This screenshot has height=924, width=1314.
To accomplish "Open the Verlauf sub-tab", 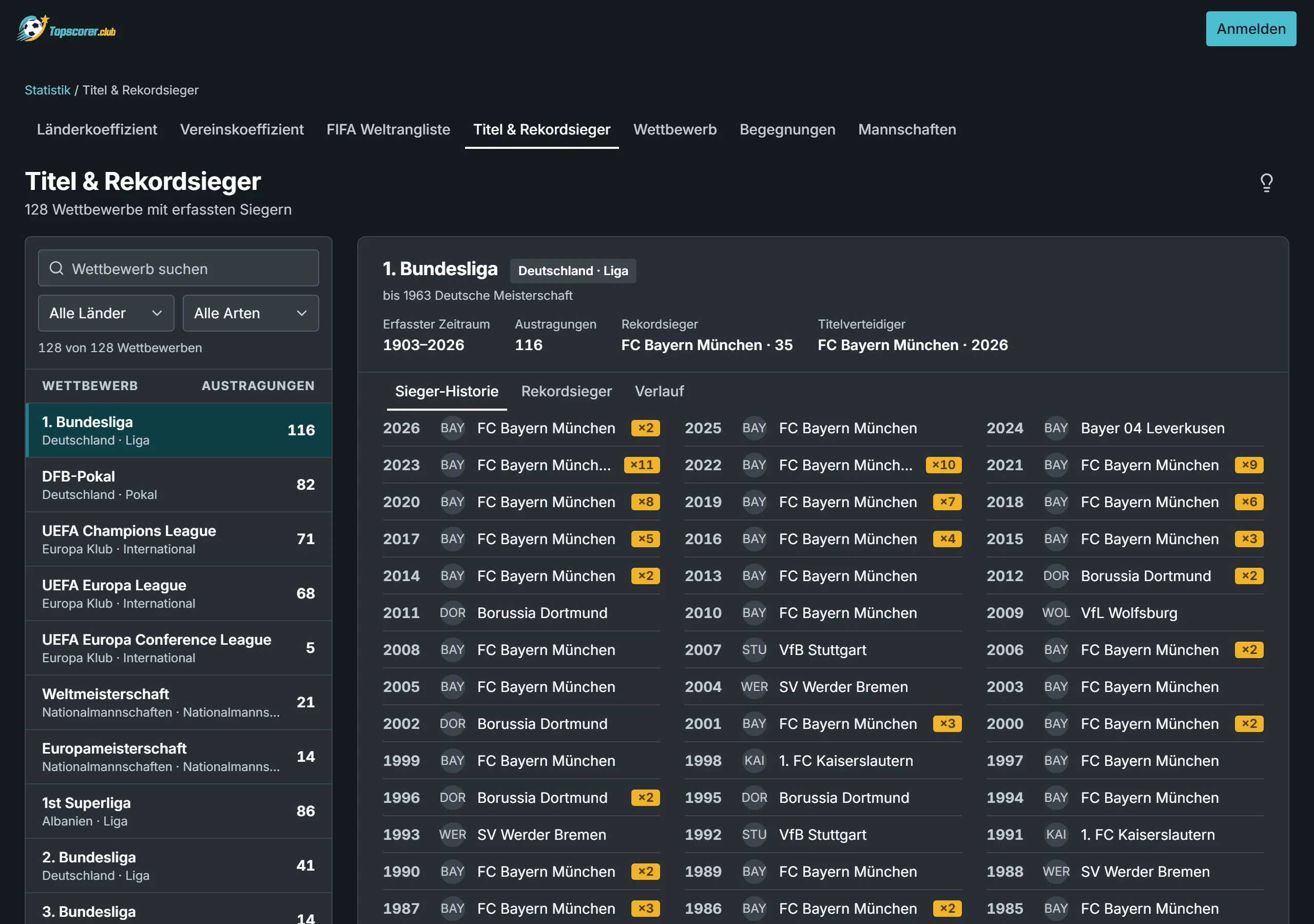I will (x=659, y=391).
